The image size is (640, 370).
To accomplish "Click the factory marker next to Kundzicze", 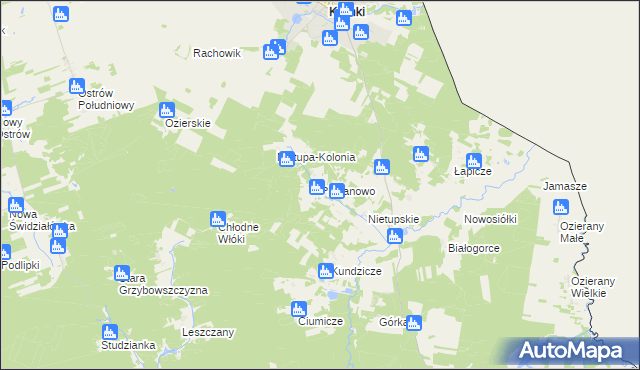I will click(x=326, y=271).
